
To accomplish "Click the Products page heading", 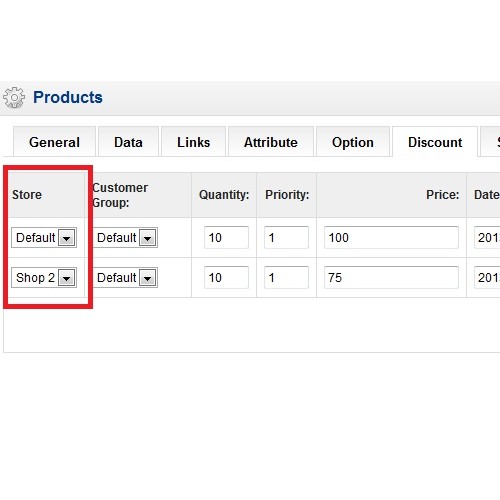I will coord(68,97).
